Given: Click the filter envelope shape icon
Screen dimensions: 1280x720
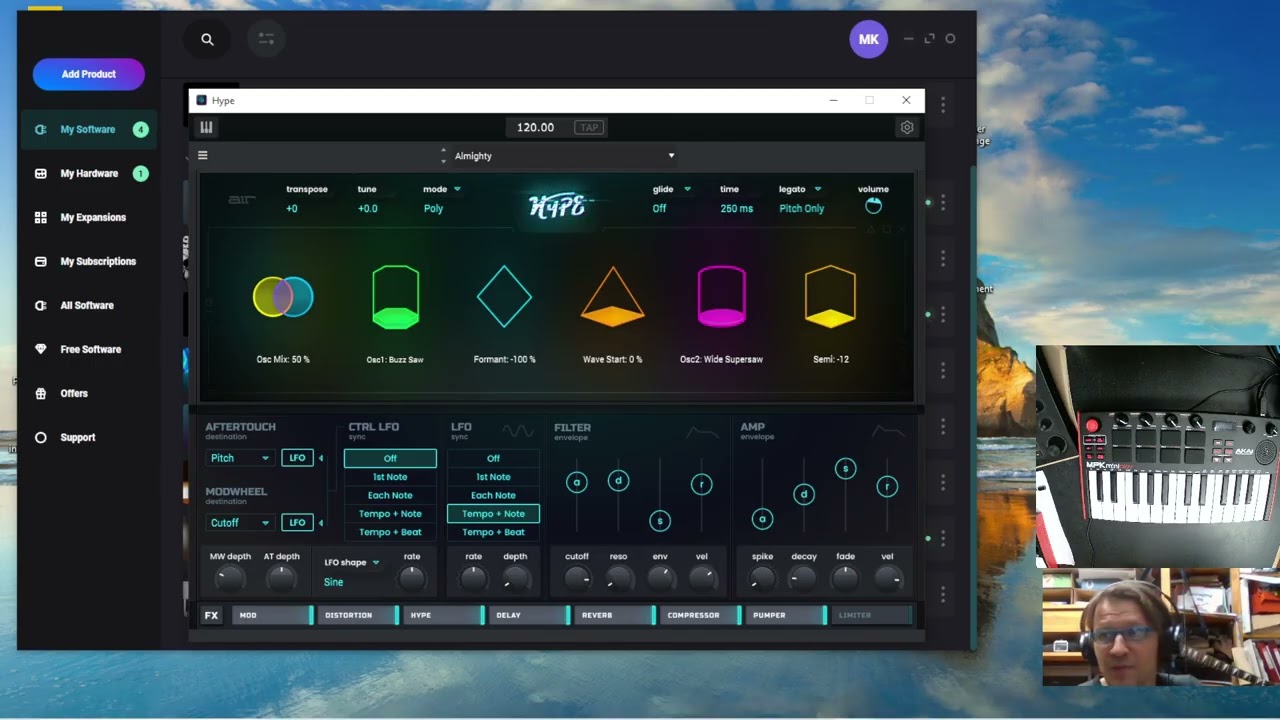Looking at the screenshot, I should (703, 432).
